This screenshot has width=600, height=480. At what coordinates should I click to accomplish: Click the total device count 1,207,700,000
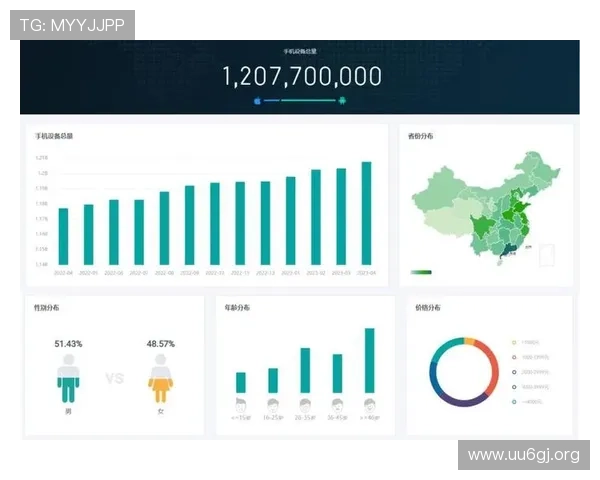point(302,76)
